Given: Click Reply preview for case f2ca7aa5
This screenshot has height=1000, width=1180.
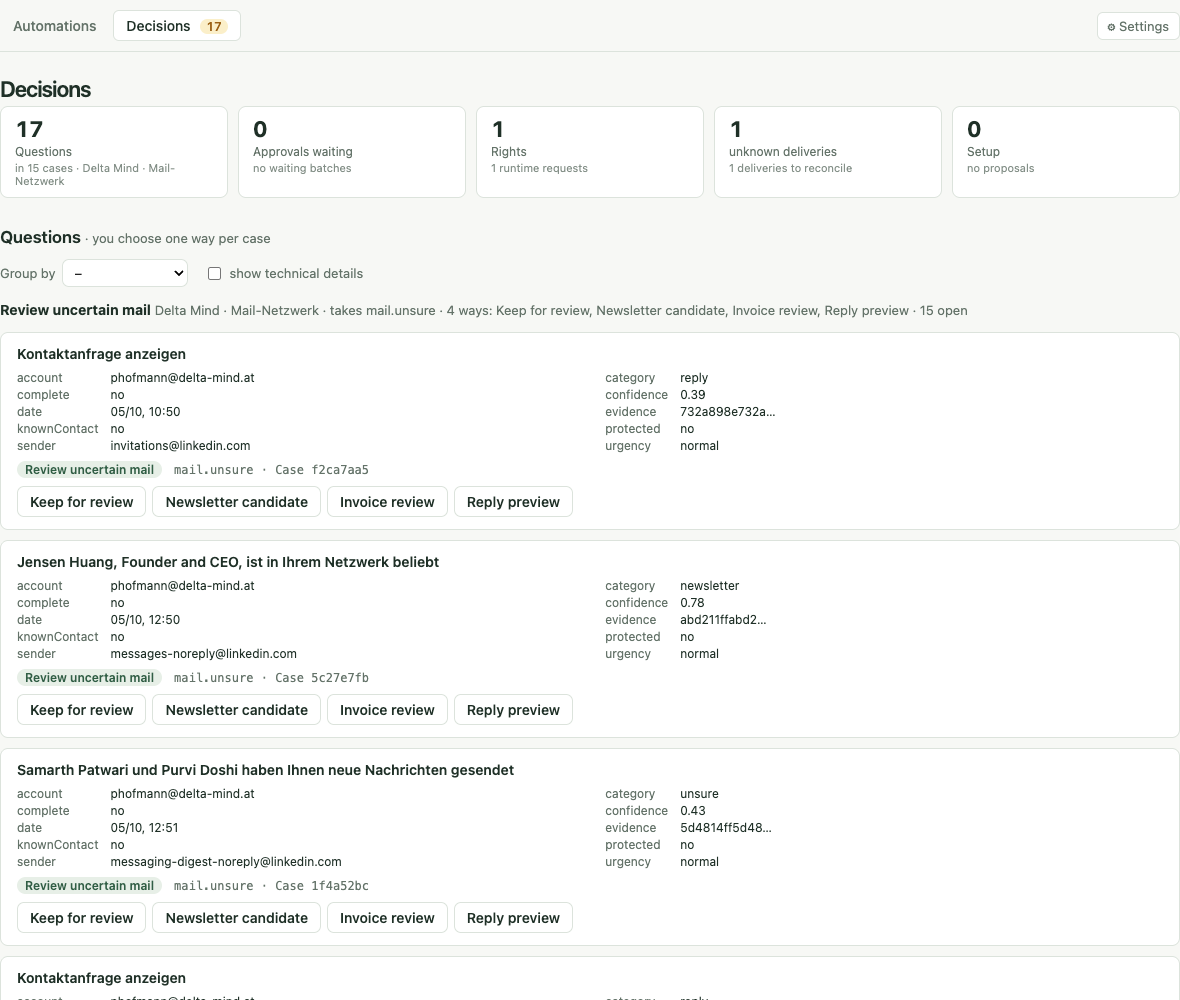Looking at the screenshot, I should pyautogui.click(x=513, y=502).
